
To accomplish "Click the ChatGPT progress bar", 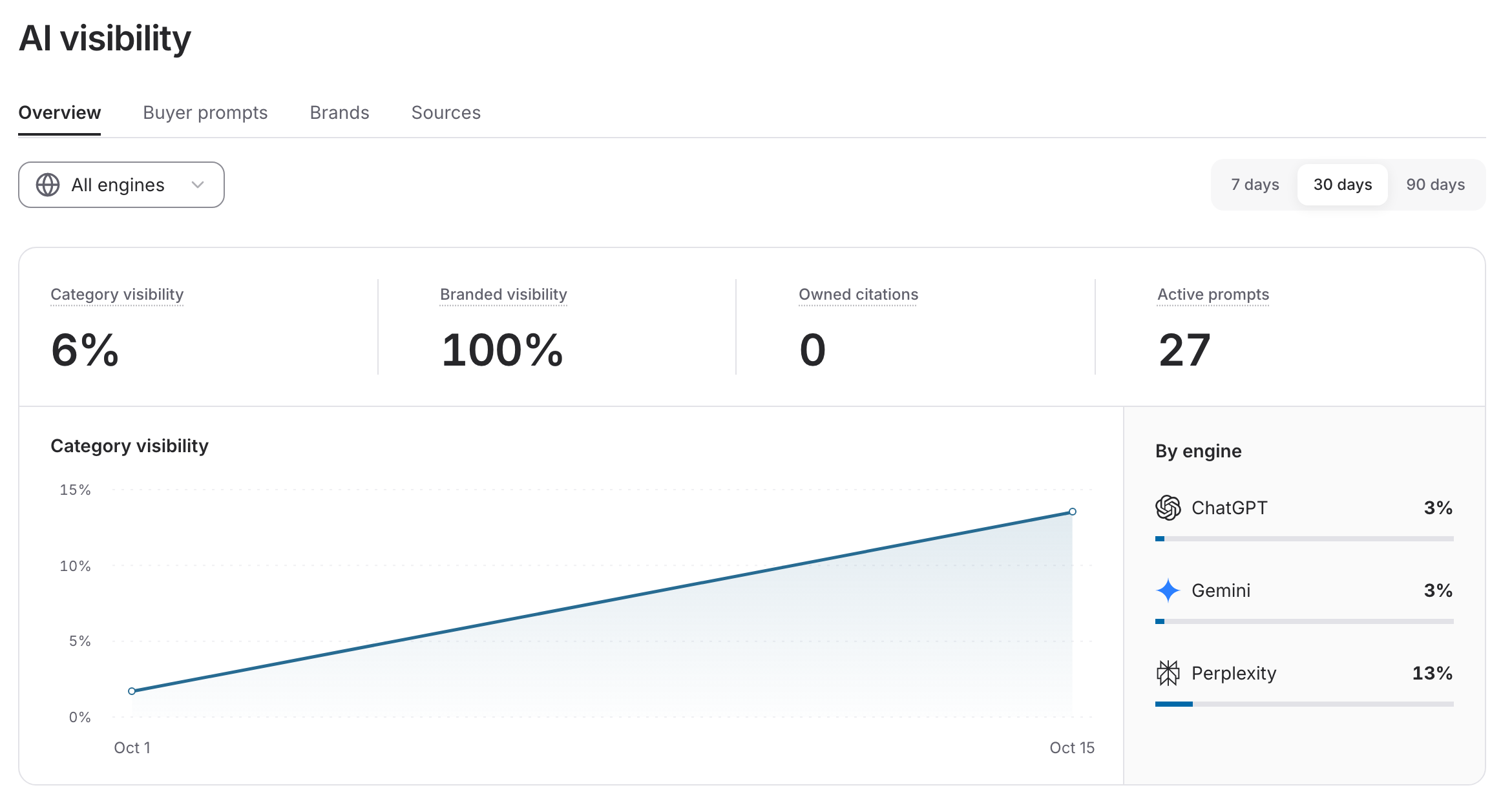I will (1305, 539).
